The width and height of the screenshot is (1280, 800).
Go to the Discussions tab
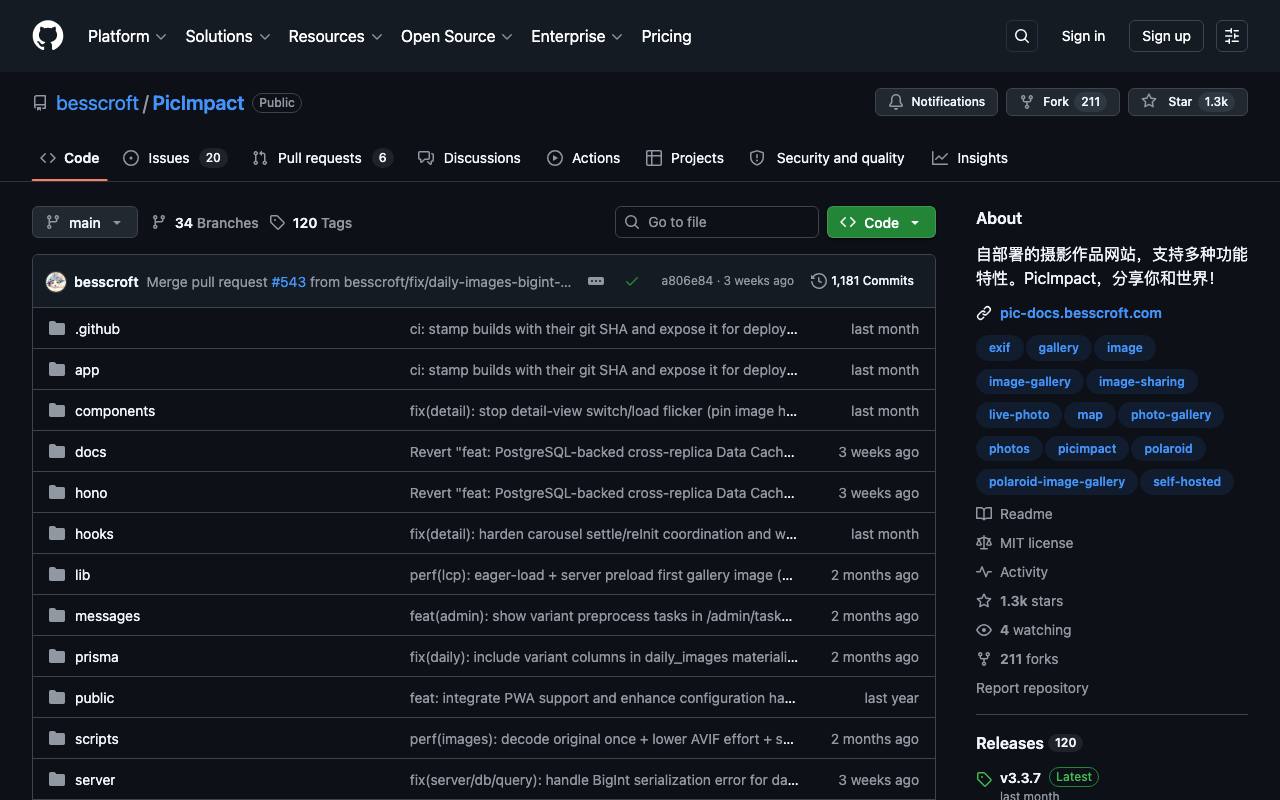click(469, 158)
